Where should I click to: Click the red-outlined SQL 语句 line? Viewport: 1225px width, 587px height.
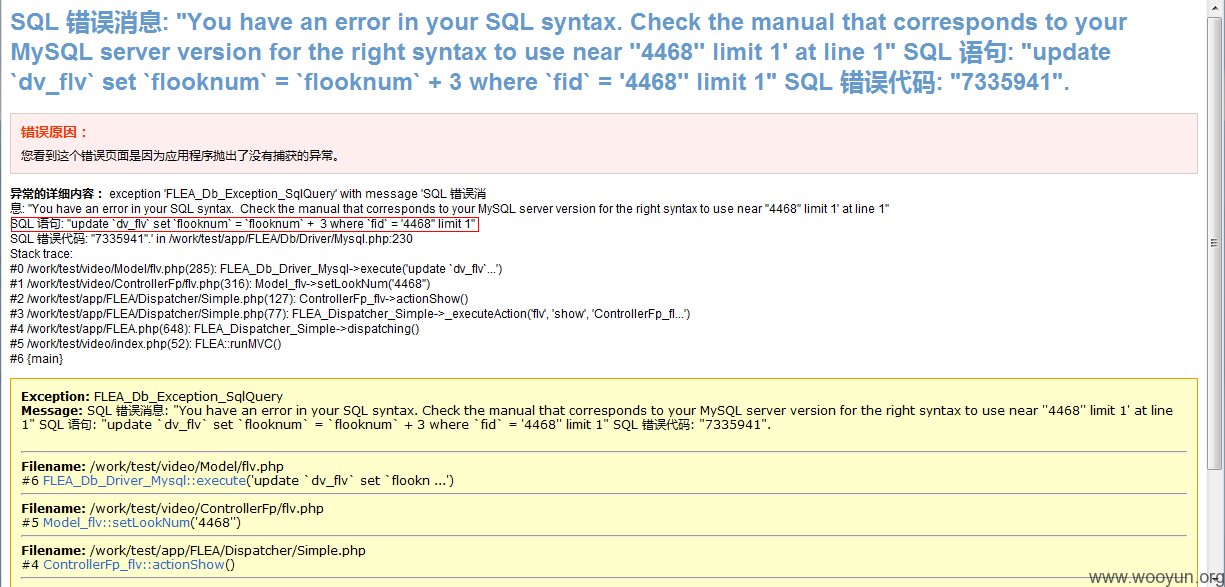coord(244,224)
